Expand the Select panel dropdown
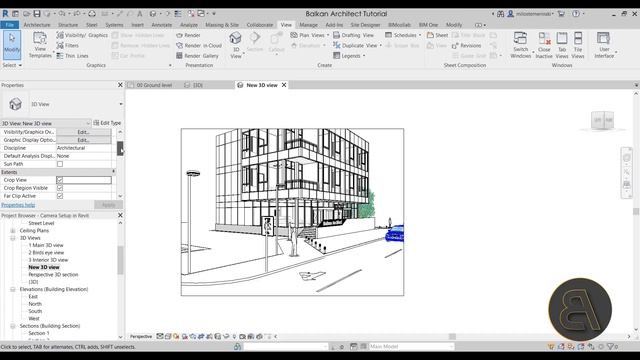The image size is (640, 360). click(12, 65)
